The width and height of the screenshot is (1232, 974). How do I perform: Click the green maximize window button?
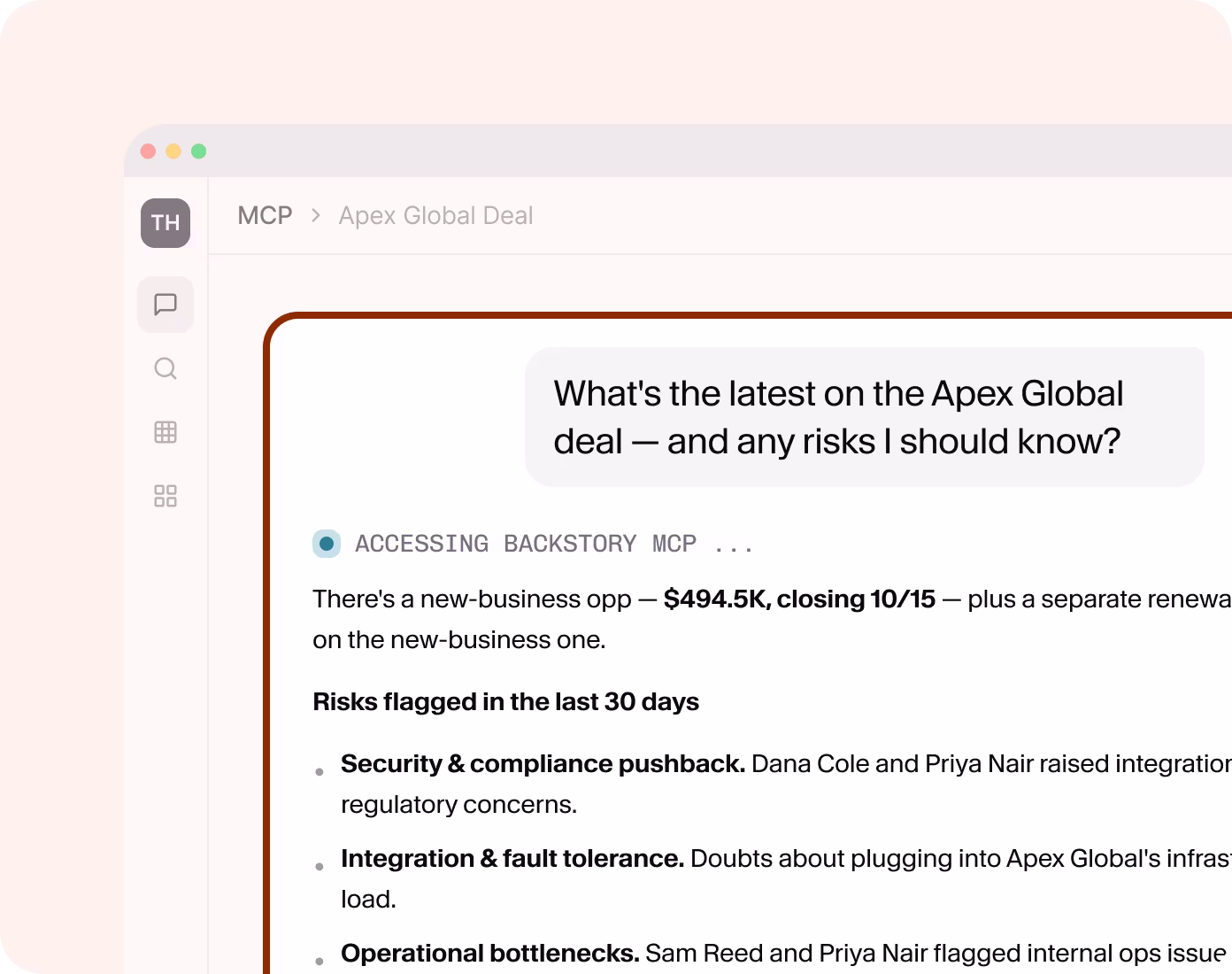pos(199,151)
